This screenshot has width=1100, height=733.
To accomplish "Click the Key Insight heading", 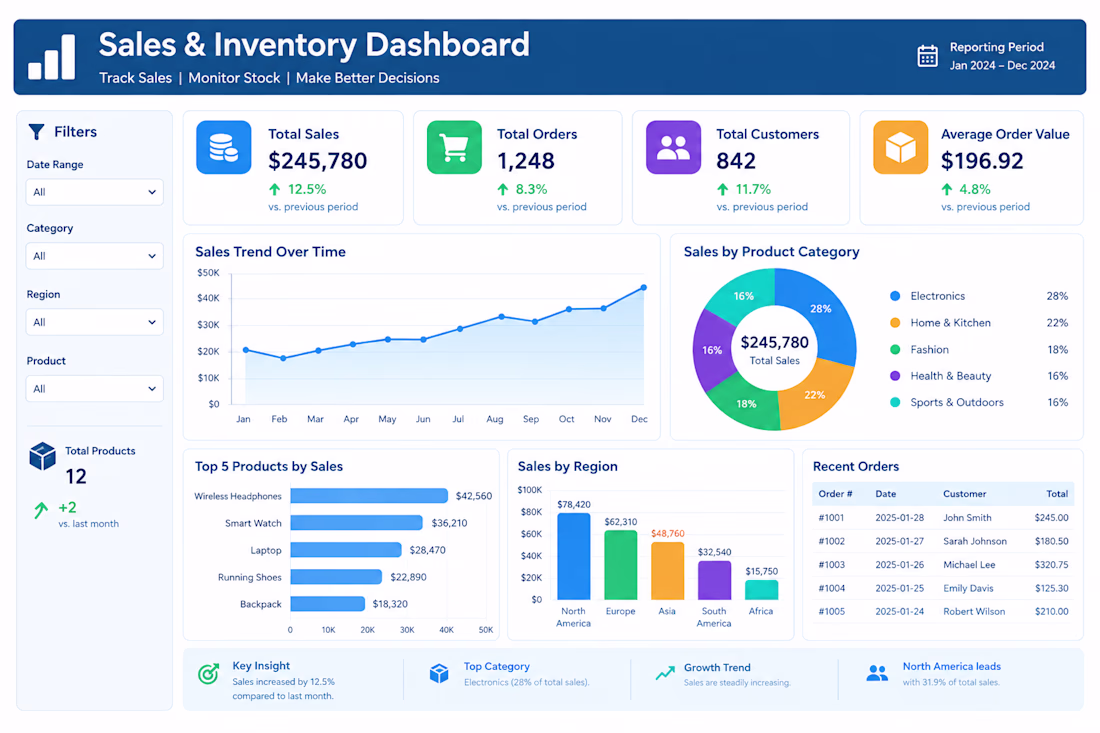I will click(261, 666).
